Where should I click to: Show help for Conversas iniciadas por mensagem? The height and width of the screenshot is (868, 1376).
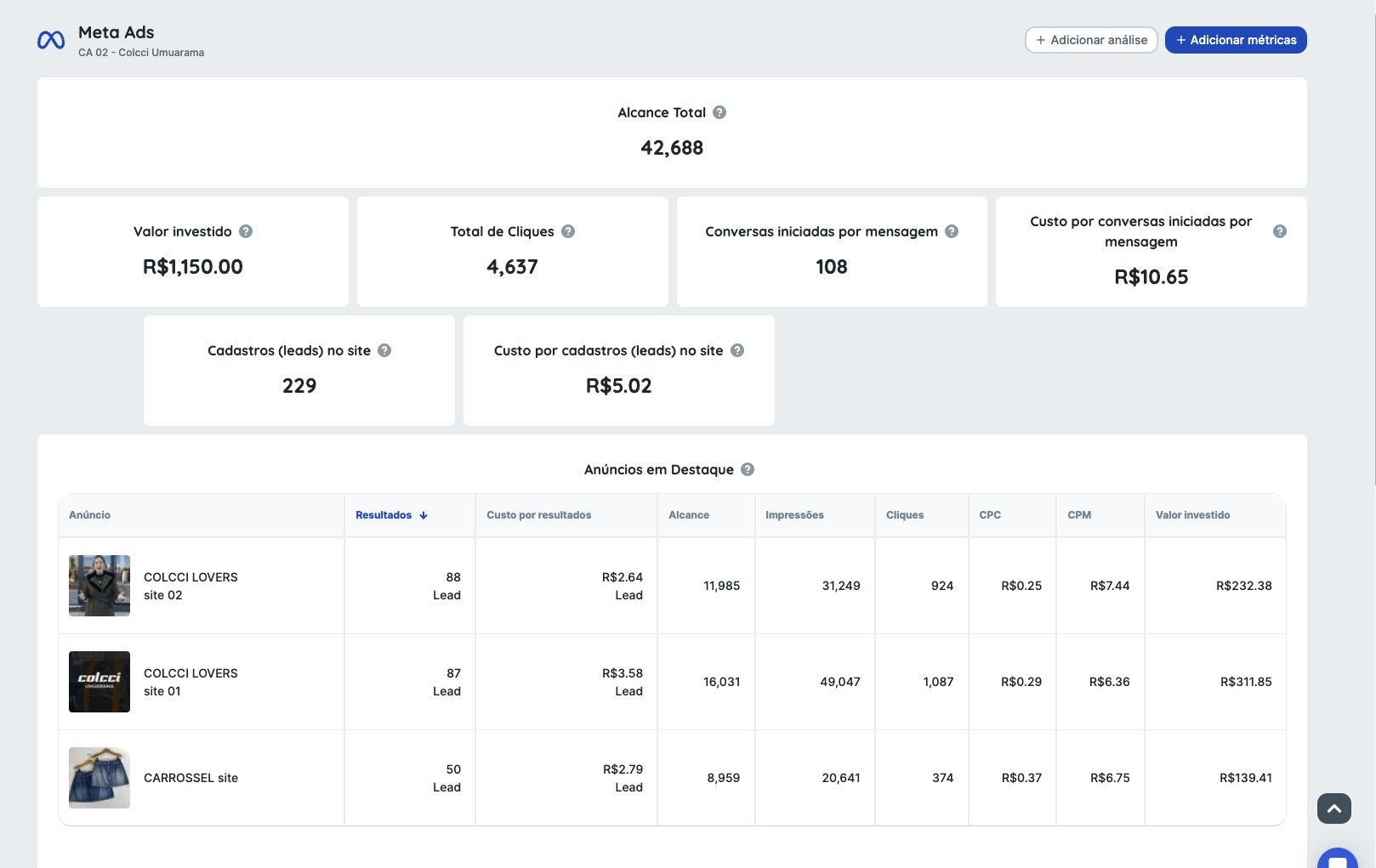pos(952,231)
